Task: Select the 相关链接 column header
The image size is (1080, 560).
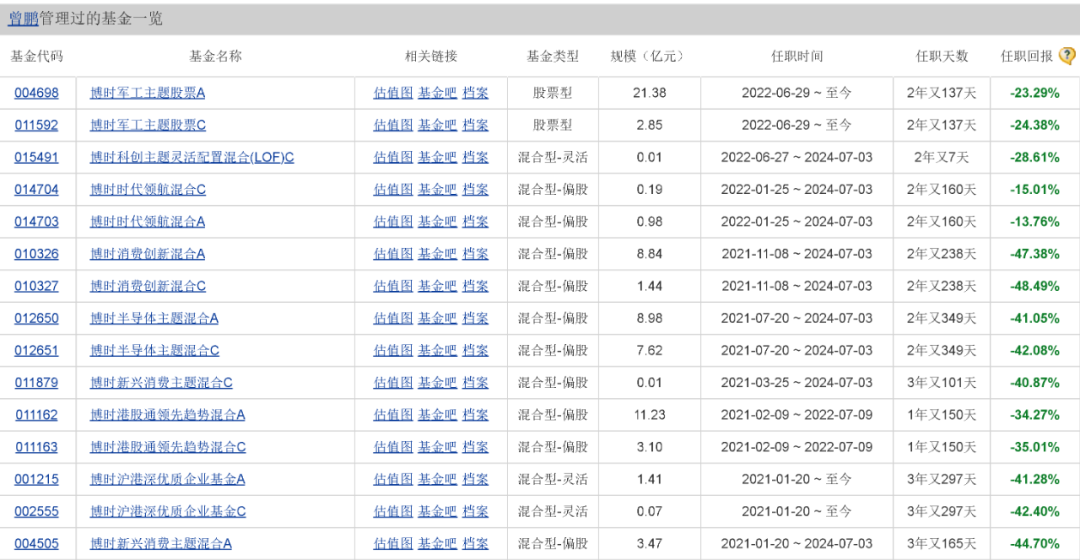Action: click(x=431, y=56)
